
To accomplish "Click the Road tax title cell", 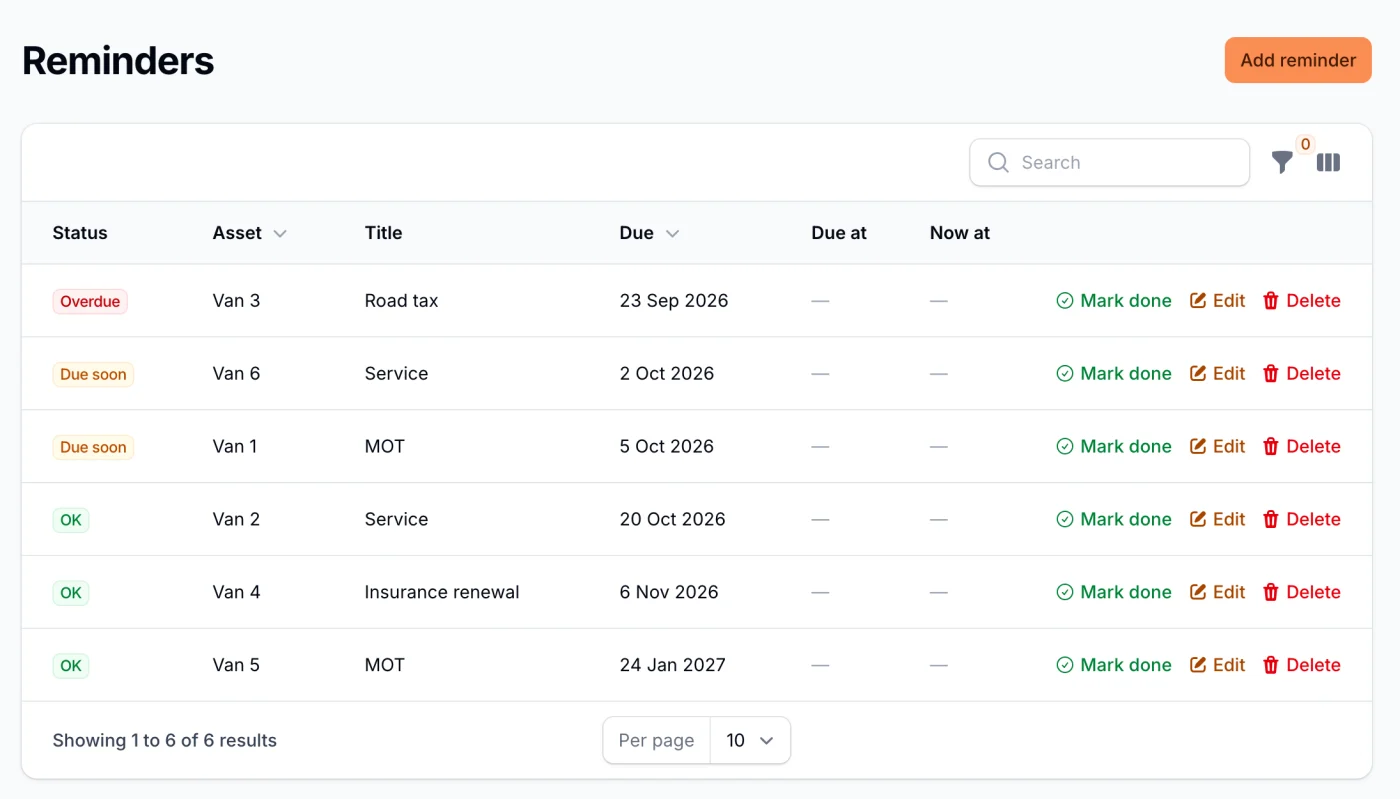I will (x=401, y=301).
